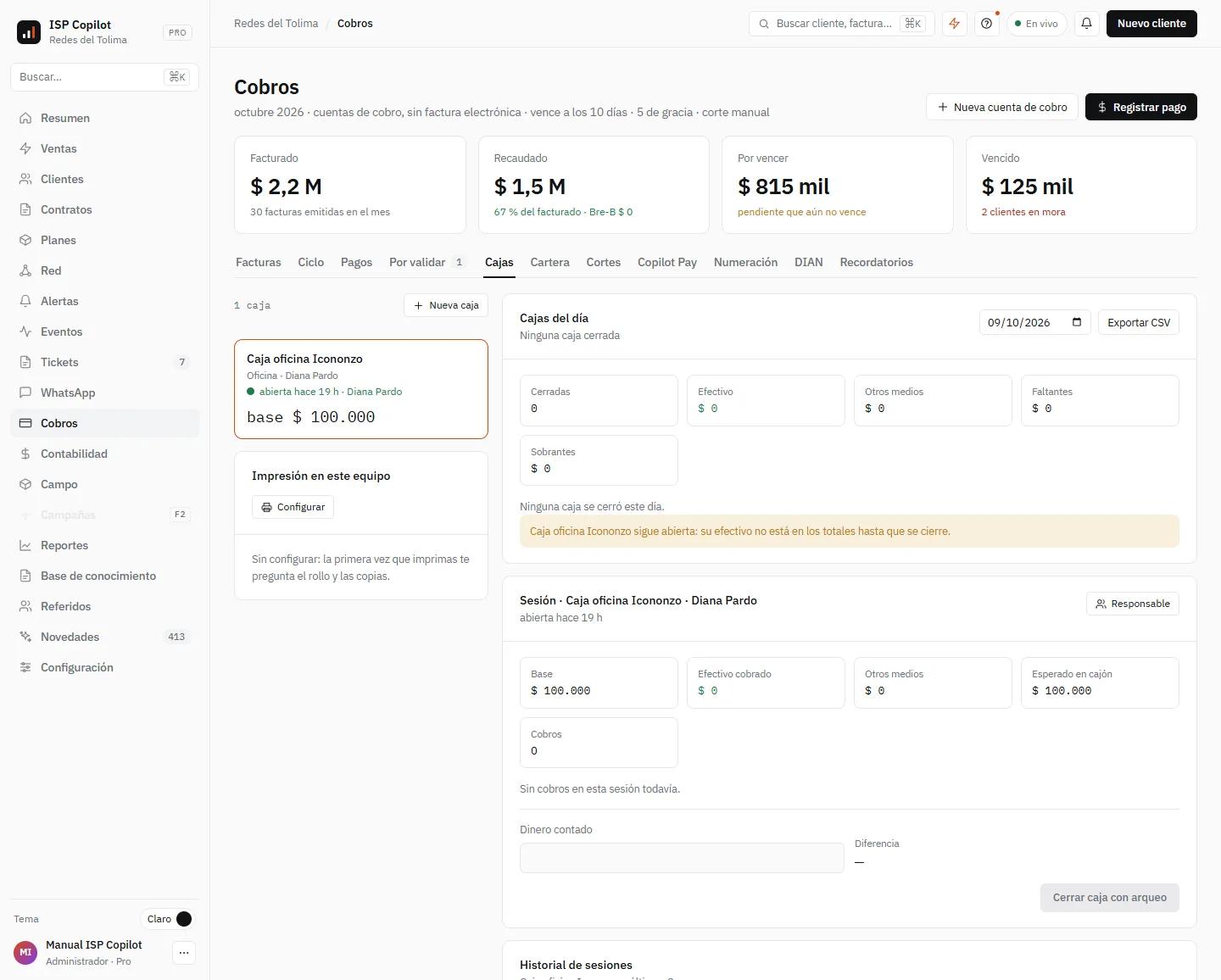The height and width of the screenshot is (980, 1221).
Task: Export the day's cajas as CSV
Action: [x=1139, y=322]
